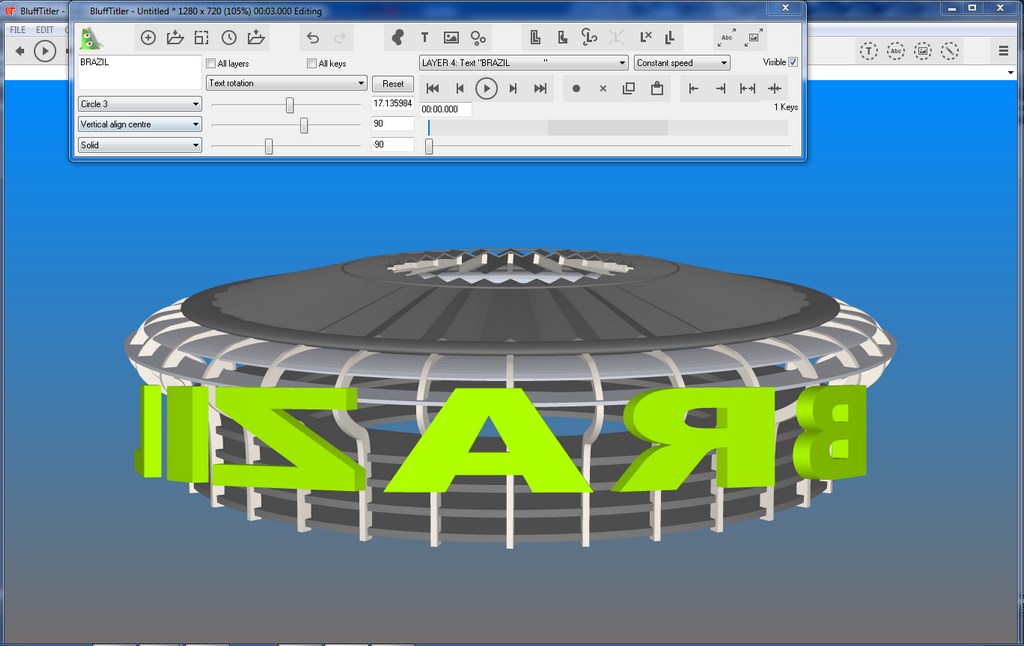This screenshot has height=646, width=1024.
Task: Open show using the first folder icon
Action: 175,38
